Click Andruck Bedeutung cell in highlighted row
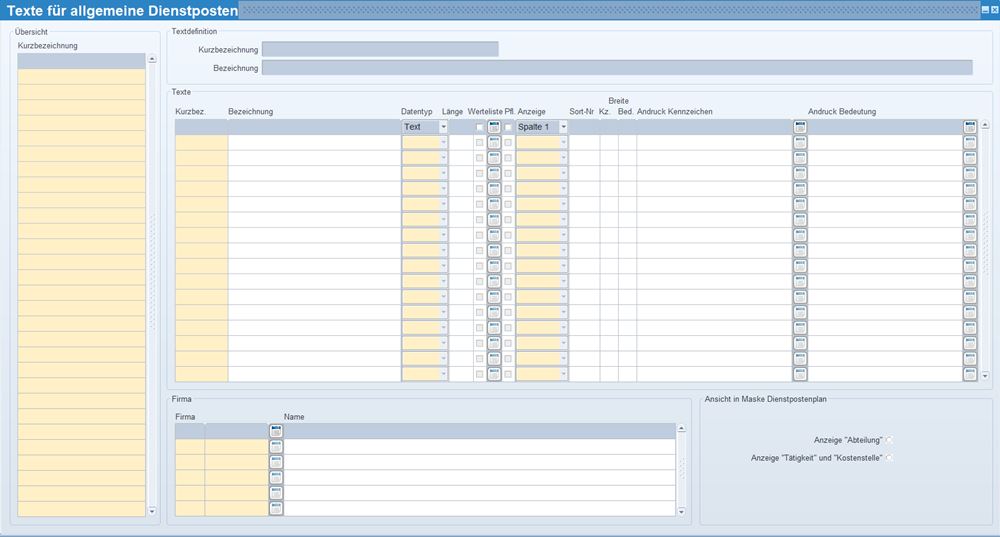Viewport: 1000px width, 537px height. pos(885,127)
